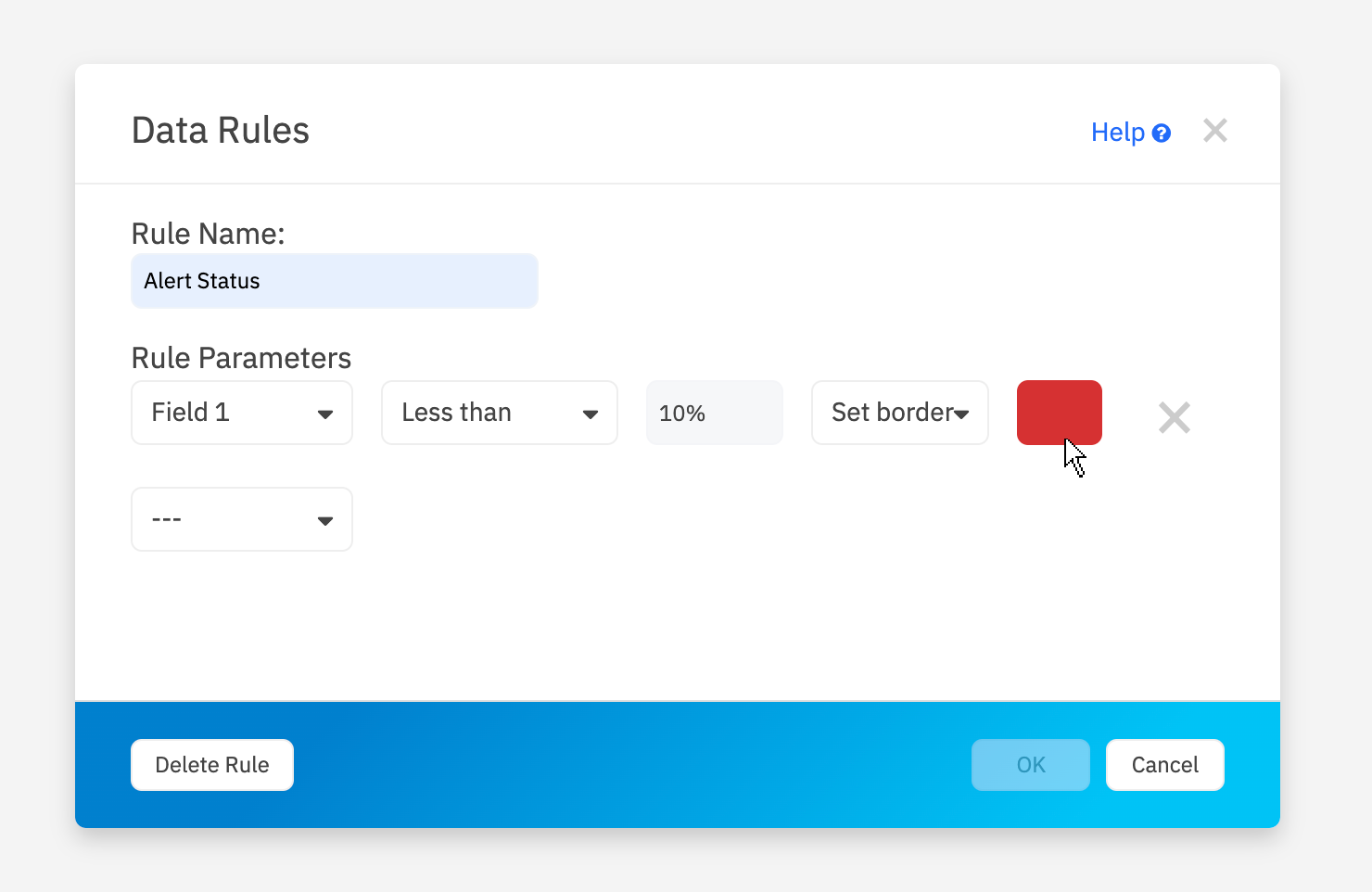Click the Less than dropdown caret
Viewport: 1372px width, 892px height.
point(591,414)
